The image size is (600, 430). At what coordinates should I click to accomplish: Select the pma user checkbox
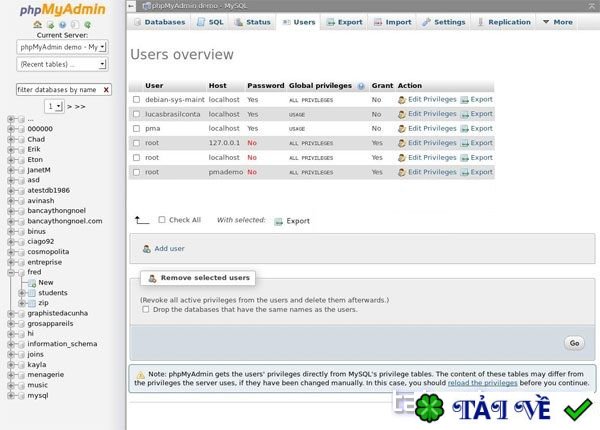136,129
